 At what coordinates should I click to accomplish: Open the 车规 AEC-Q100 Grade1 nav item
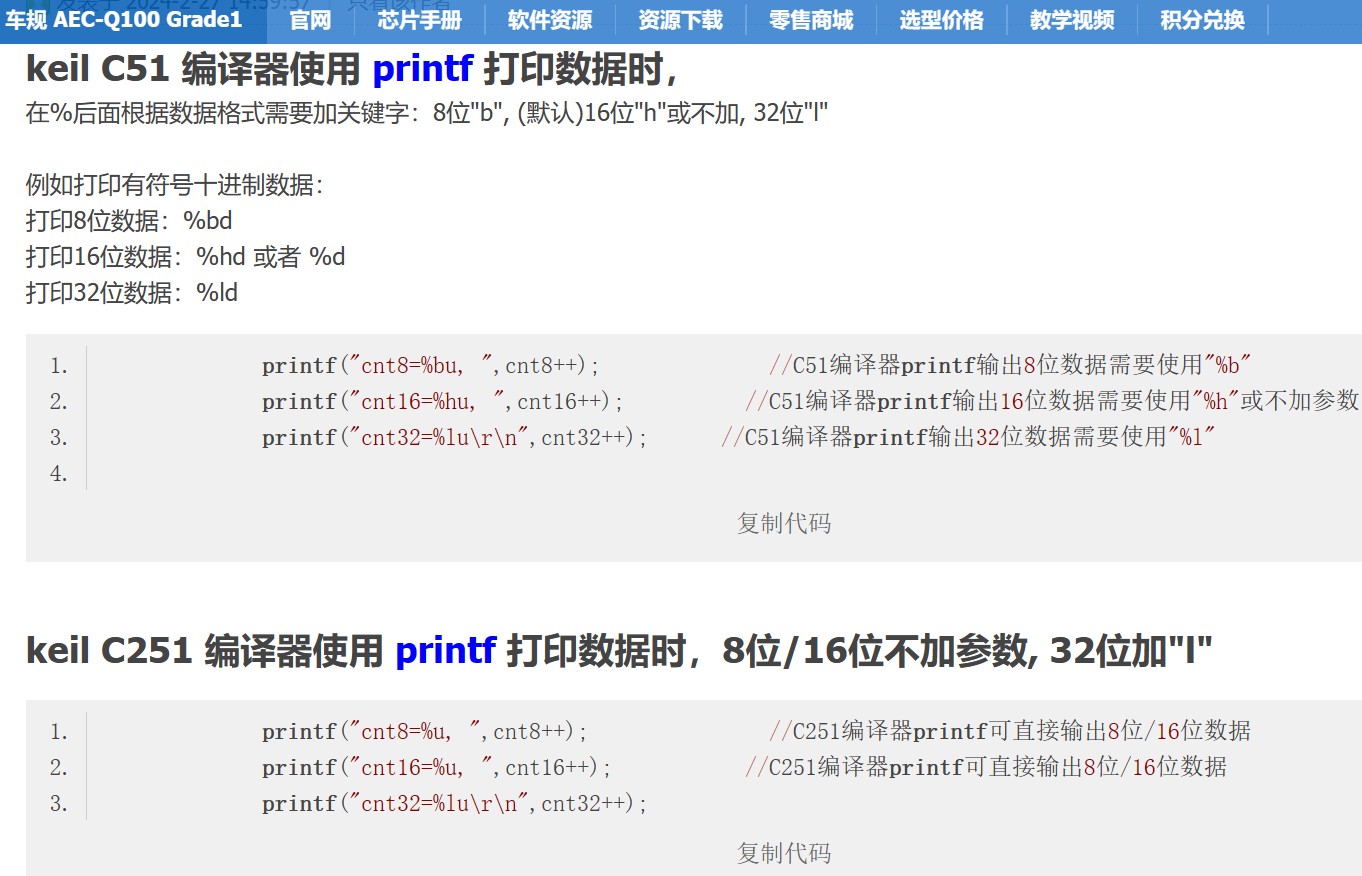coord(124,20)
